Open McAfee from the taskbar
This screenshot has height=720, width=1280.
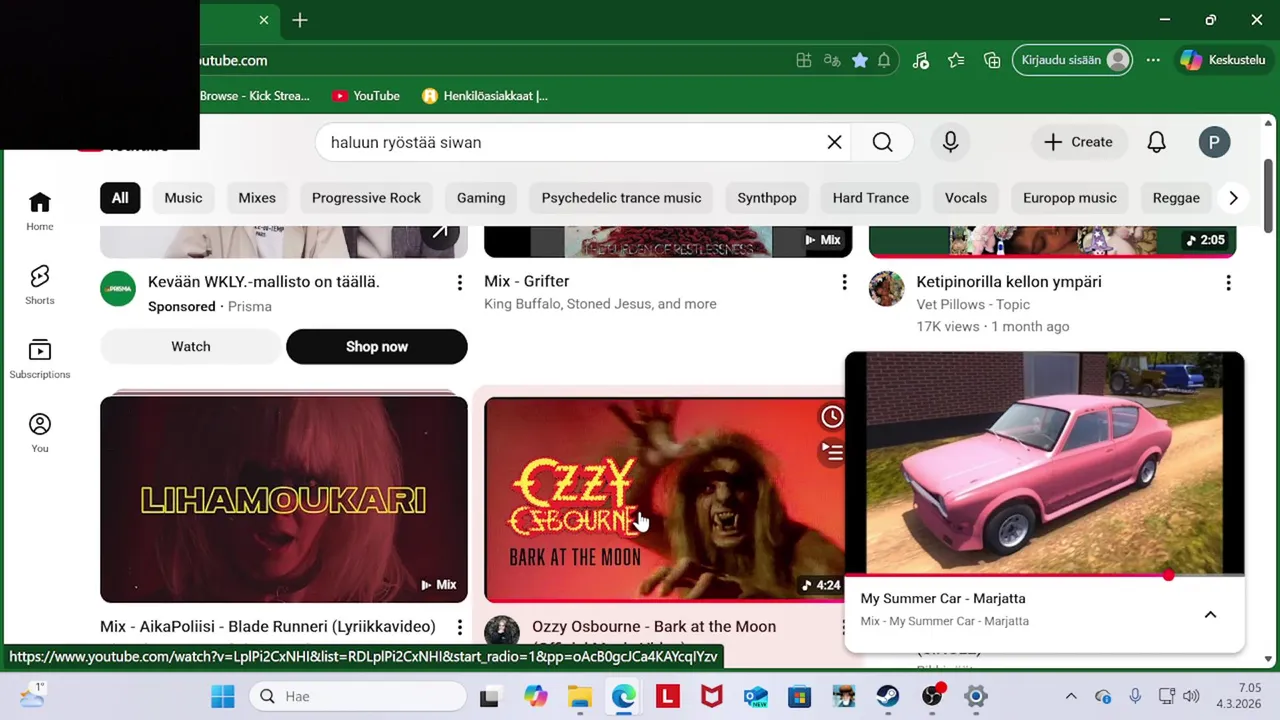[712, 696]
